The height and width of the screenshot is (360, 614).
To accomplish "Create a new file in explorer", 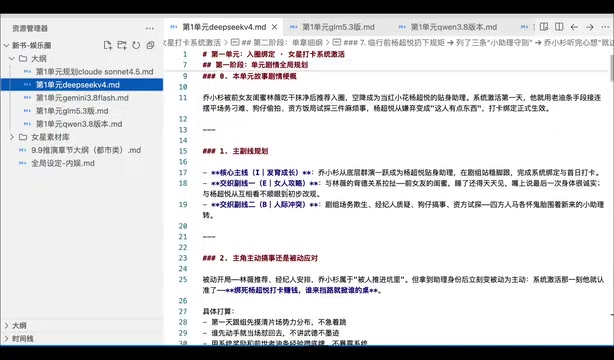I will (108, 45).
